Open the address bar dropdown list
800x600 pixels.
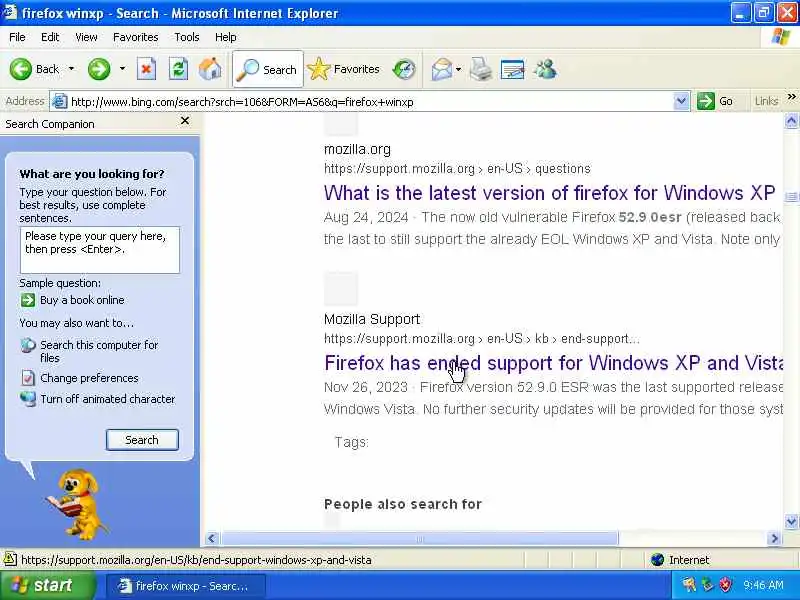tap(681, 102)
